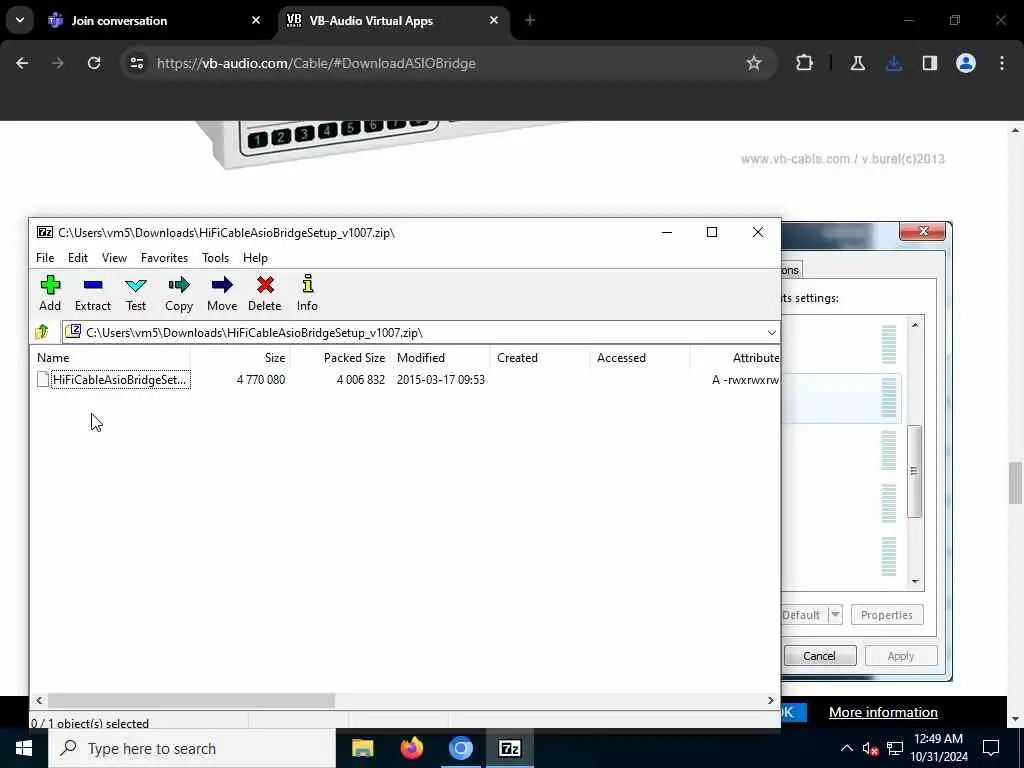The image size is (1024, 768).
Task: Click the 7-Zip taskbar icon
Action: coord(509,748)
